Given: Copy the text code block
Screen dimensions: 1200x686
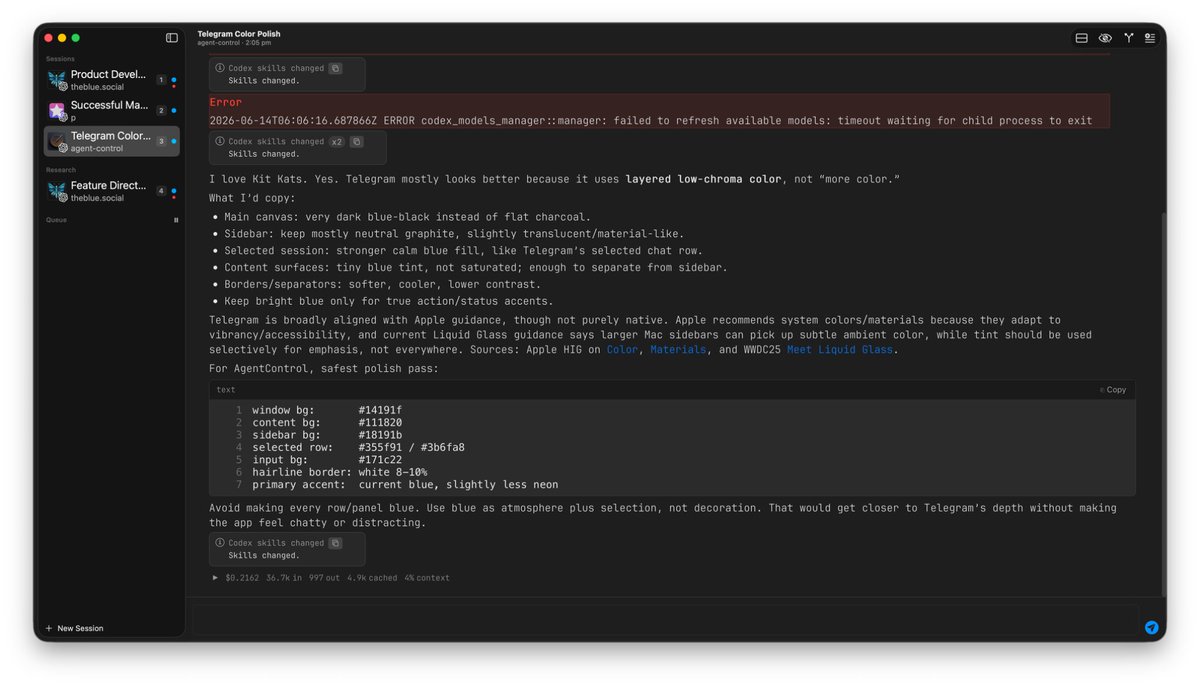Looking at the screenshot, I should pyautogui.click(x=1113, y=390).
